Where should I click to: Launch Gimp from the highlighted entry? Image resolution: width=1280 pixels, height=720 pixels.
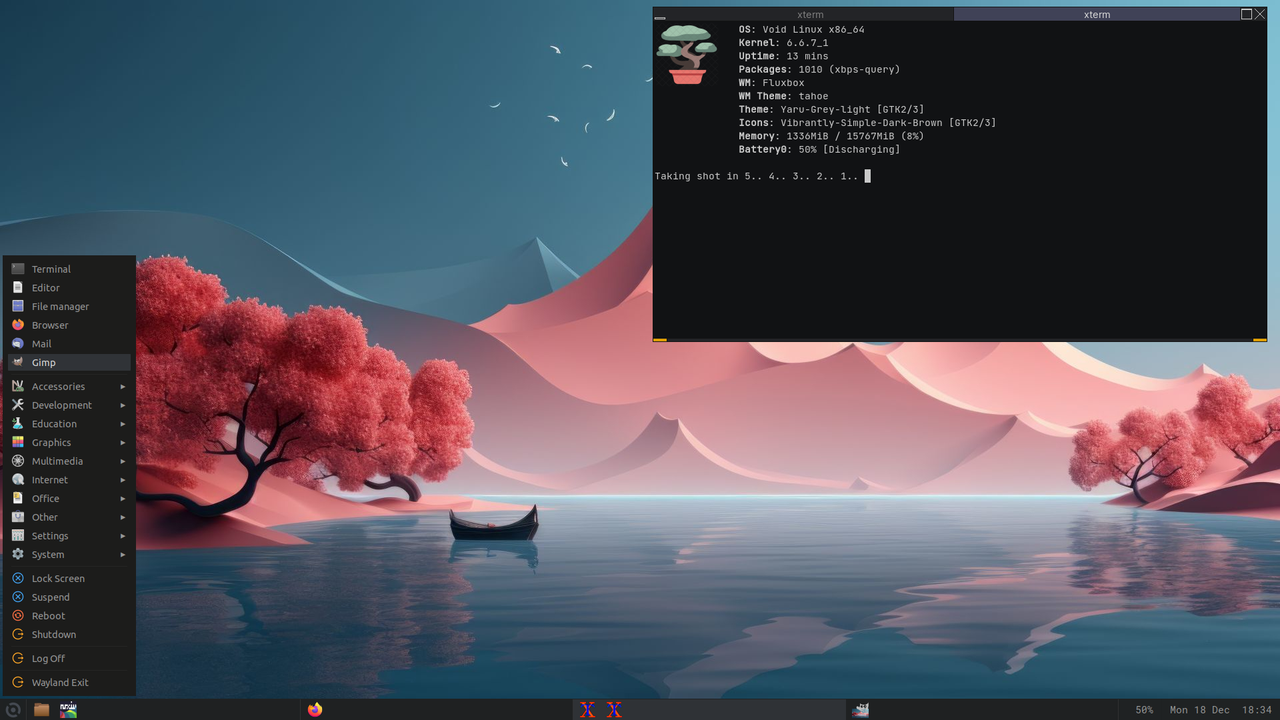pyautogui.click(x=69, y=362)
